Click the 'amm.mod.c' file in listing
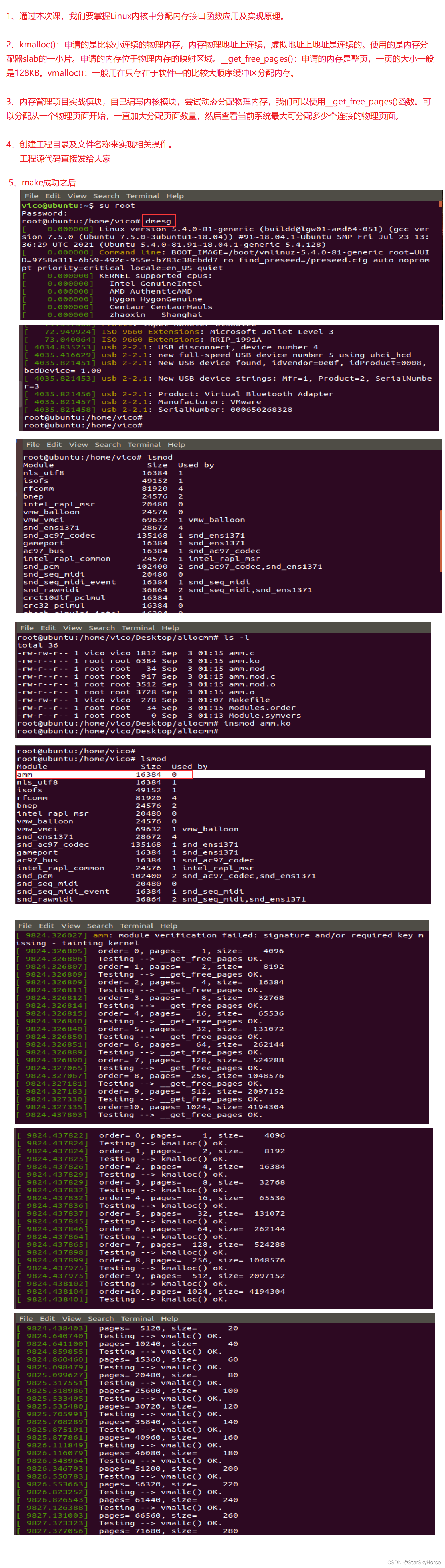This screenshot has height=1568, width=445. 252,676
